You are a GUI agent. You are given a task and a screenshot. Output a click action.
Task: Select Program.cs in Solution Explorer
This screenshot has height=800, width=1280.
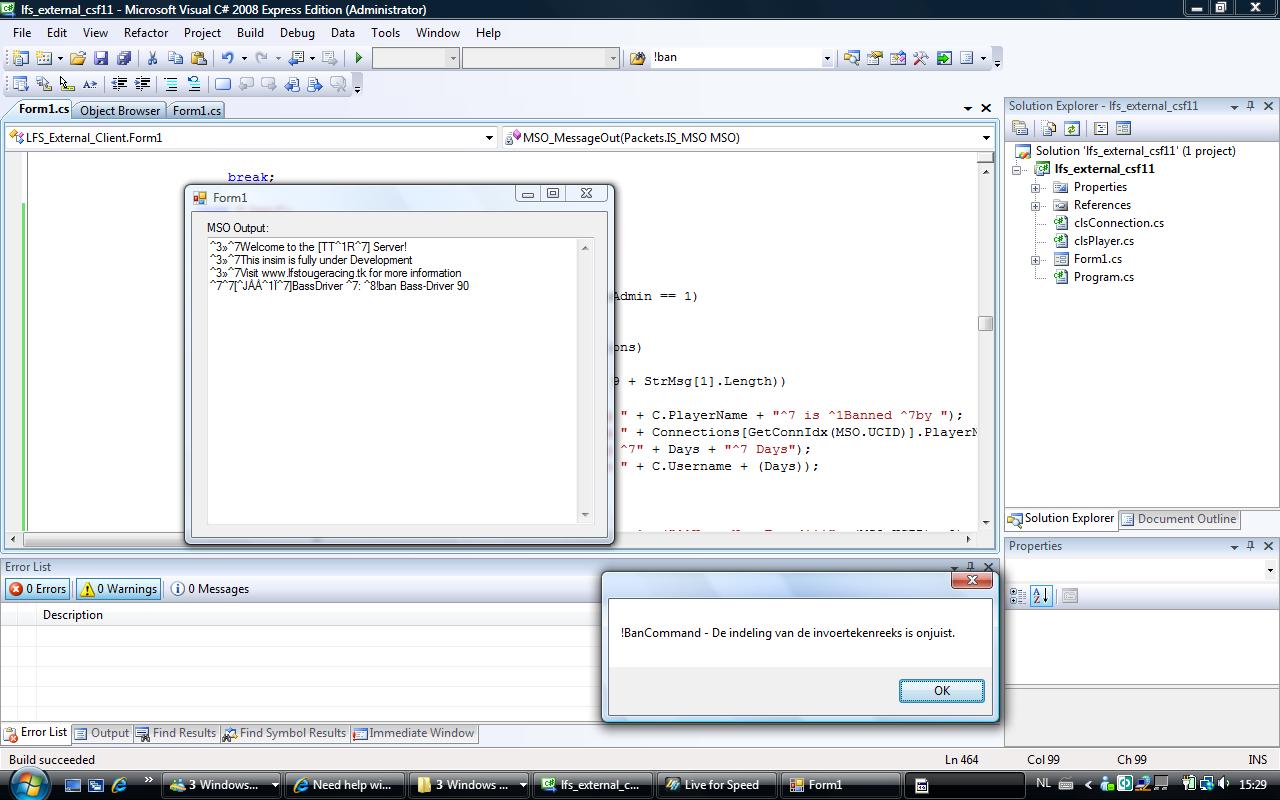pos(1103,277)
